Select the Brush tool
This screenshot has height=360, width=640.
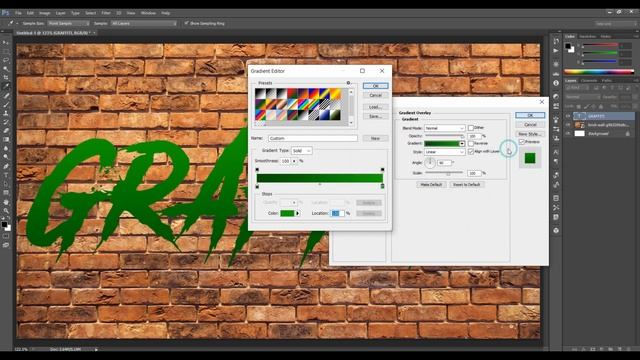click(x=6, y=104)
